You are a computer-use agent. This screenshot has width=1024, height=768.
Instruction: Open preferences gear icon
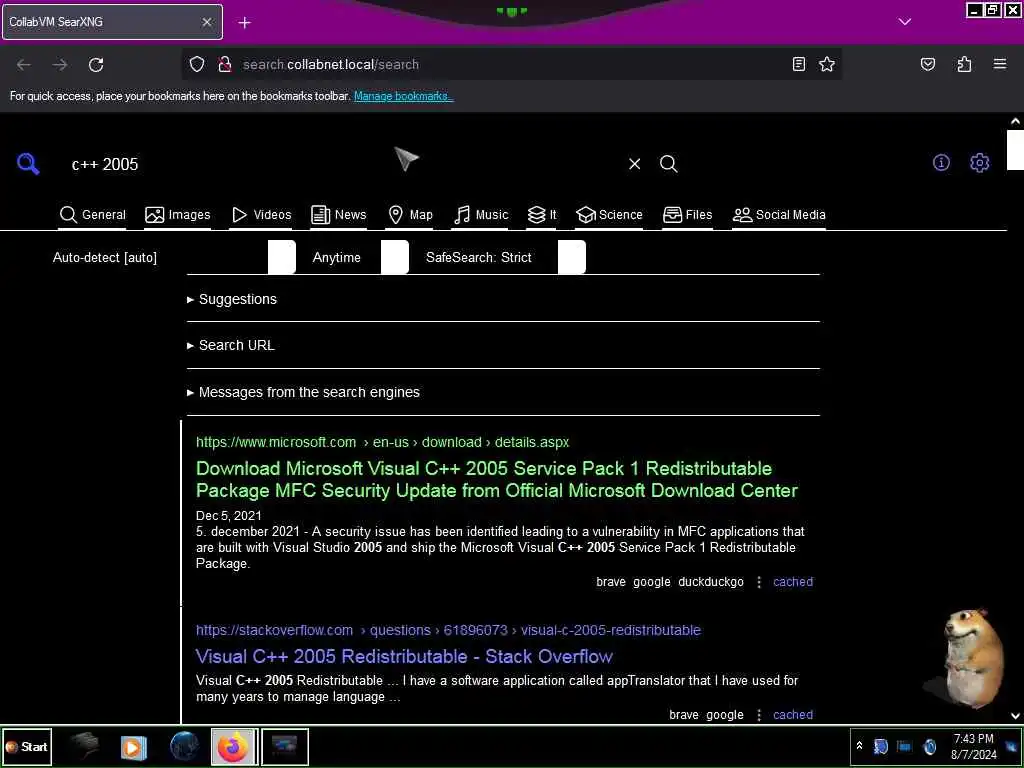[x=980, y=163]
